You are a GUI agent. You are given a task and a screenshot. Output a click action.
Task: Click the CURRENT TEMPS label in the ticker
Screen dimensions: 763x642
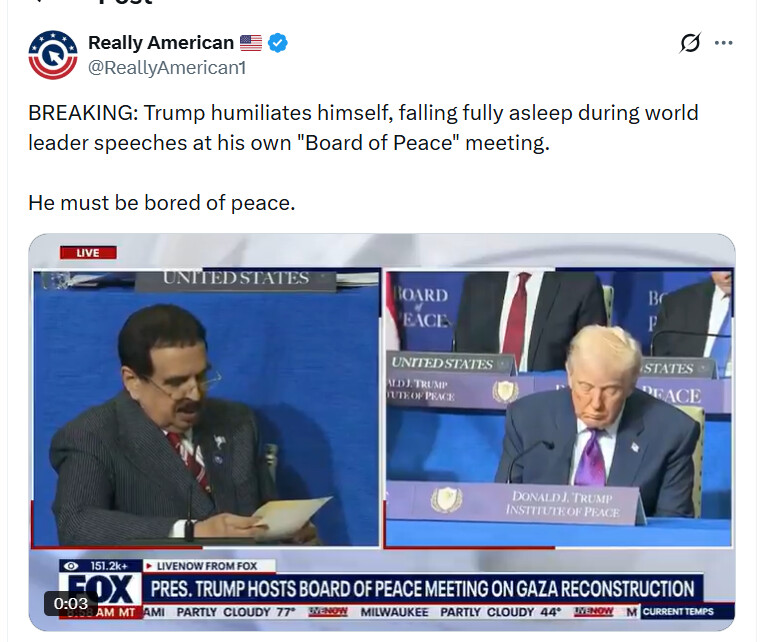click(678, 612)
